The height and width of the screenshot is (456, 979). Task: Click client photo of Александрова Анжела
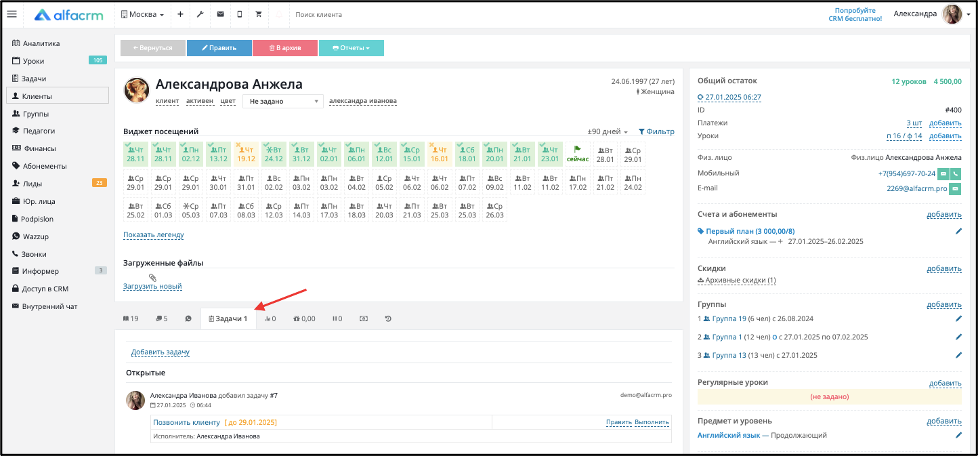137,90
